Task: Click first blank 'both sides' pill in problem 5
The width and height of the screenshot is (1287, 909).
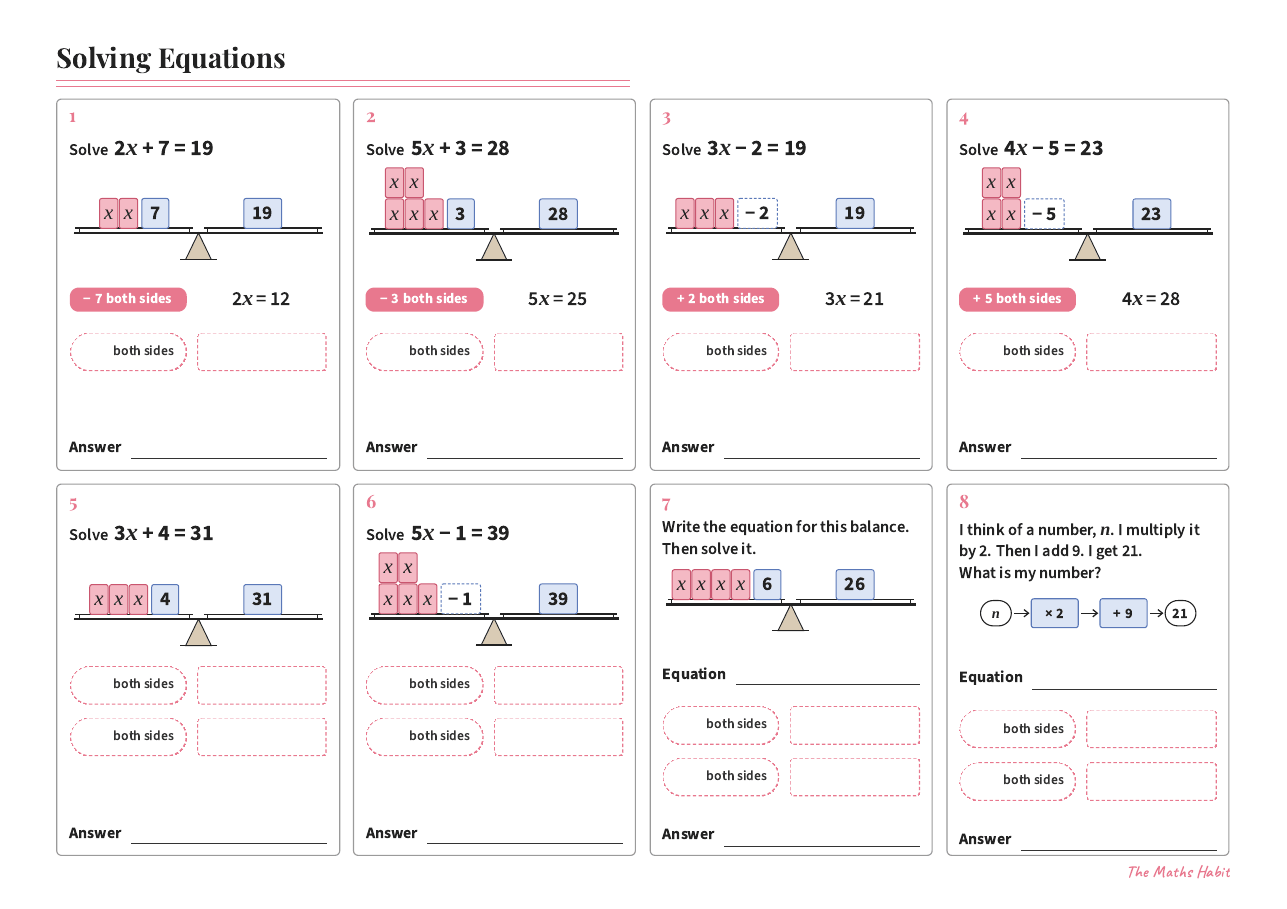Action: point(128,685)
